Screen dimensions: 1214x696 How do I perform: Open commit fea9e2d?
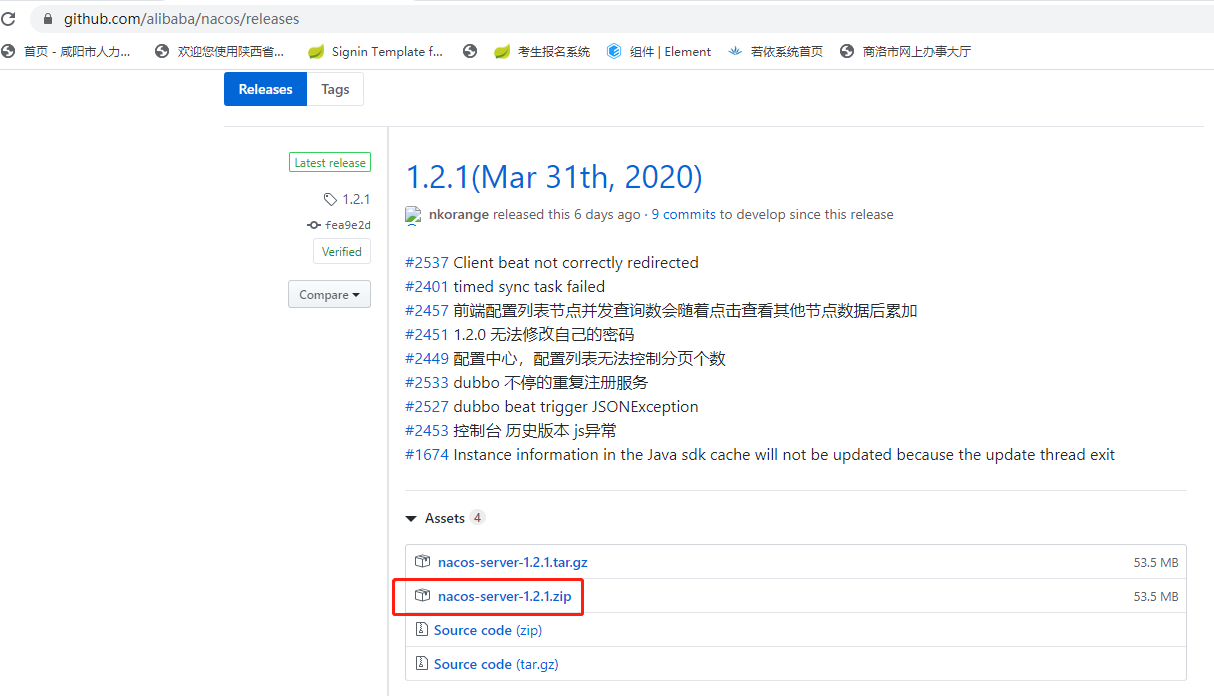coord(339,225)
